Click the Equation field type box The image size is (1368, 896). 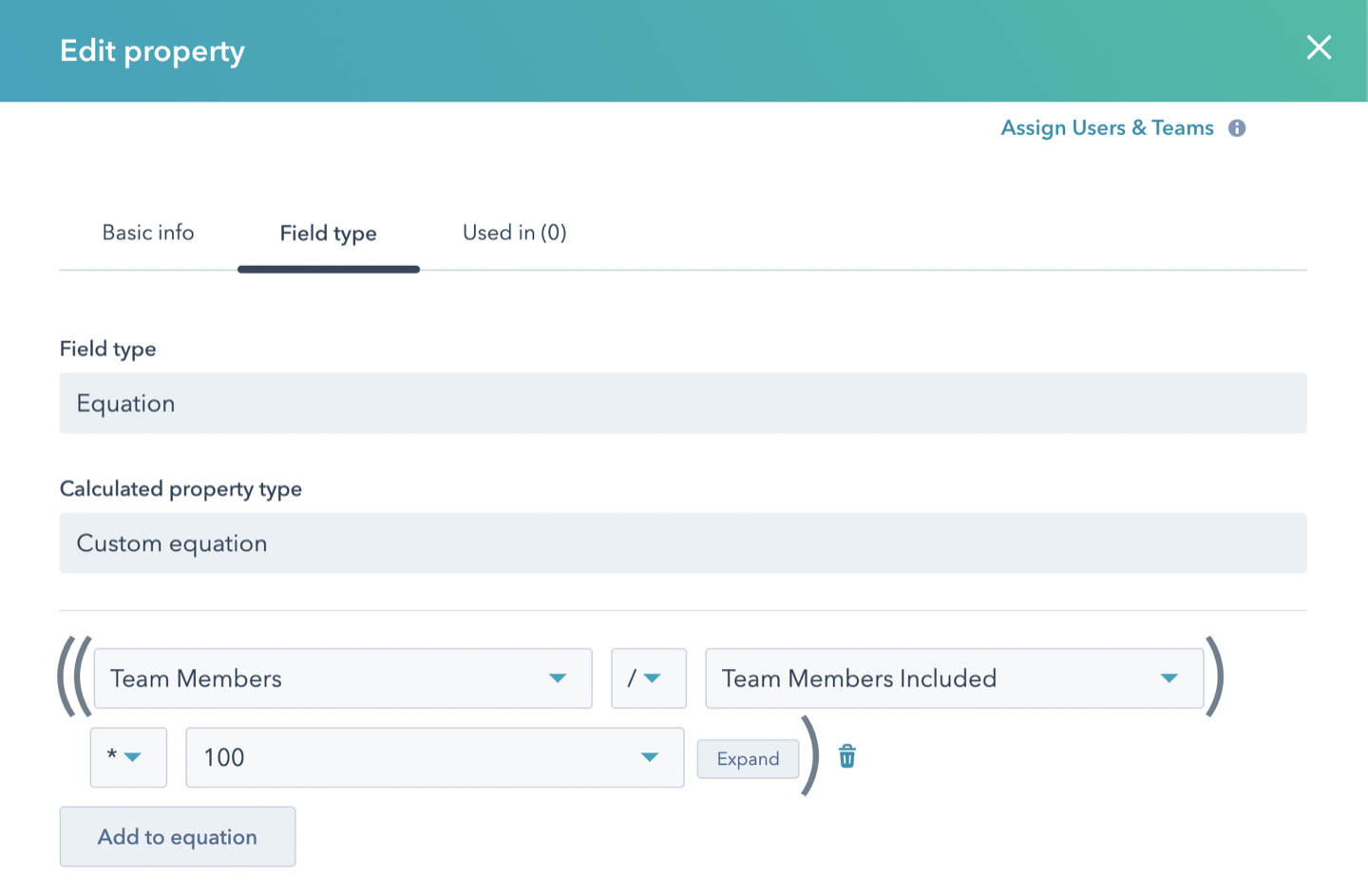(x=683, y=403)
